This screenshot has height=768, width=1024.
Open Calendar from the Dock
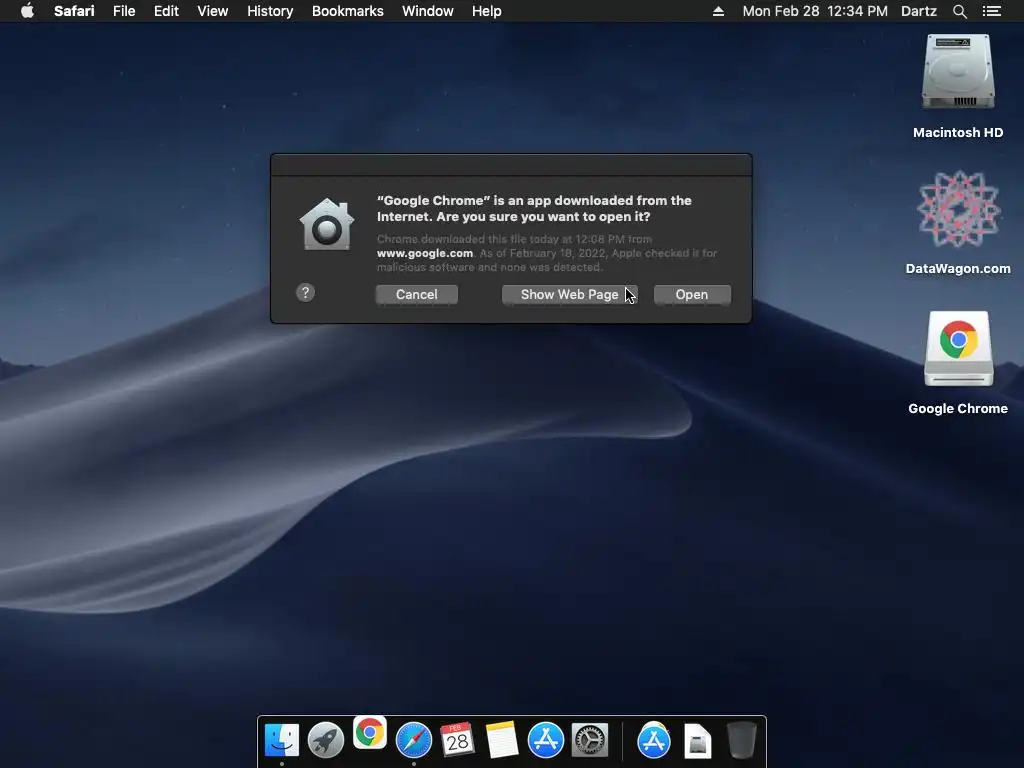(457, 740)
